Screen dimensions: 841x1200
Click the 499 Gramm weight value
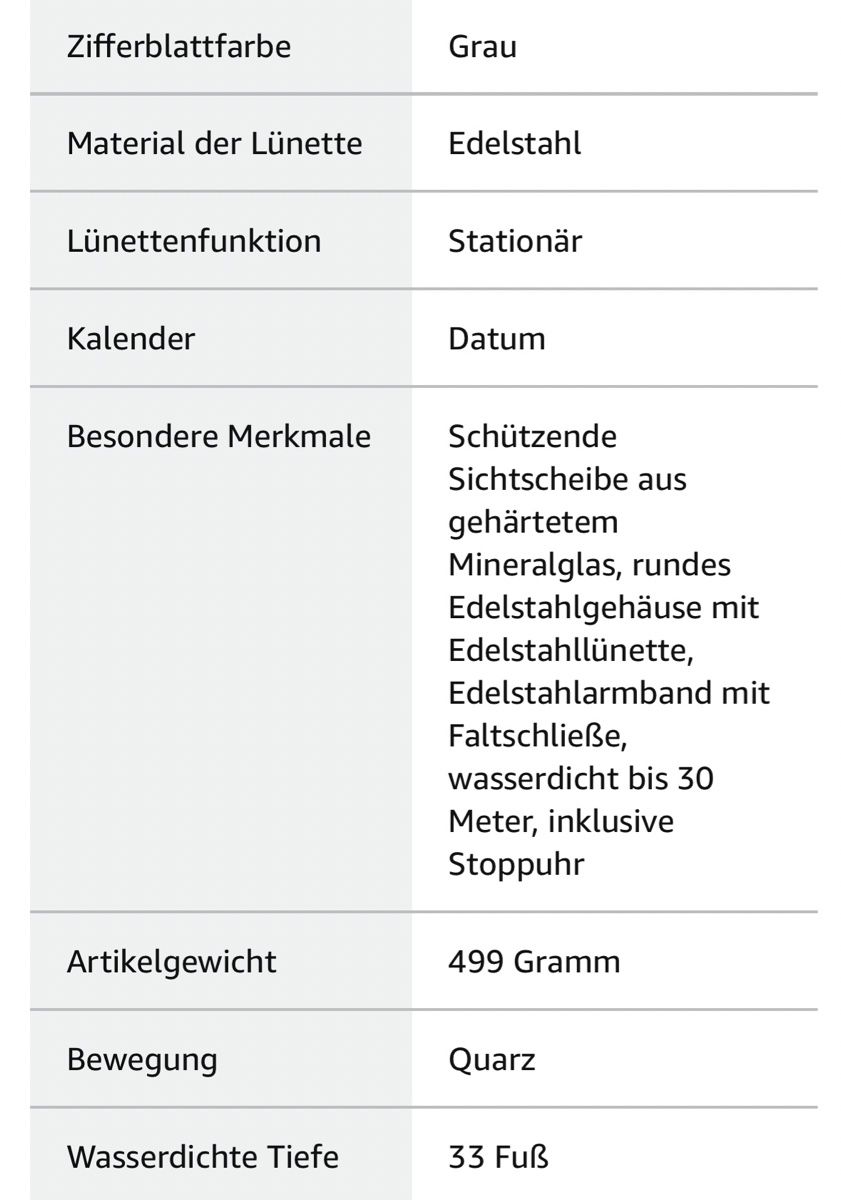click(534, 962)
